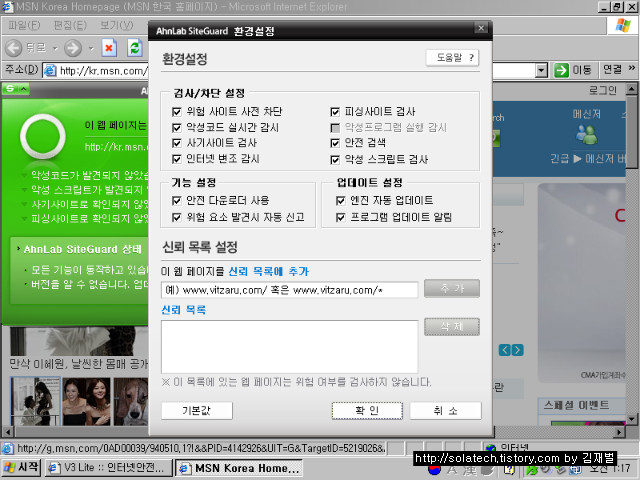Click the two women thumbnail photo
Image resolution: width=640 pixels, height=480 pixels.
point(86,402)
